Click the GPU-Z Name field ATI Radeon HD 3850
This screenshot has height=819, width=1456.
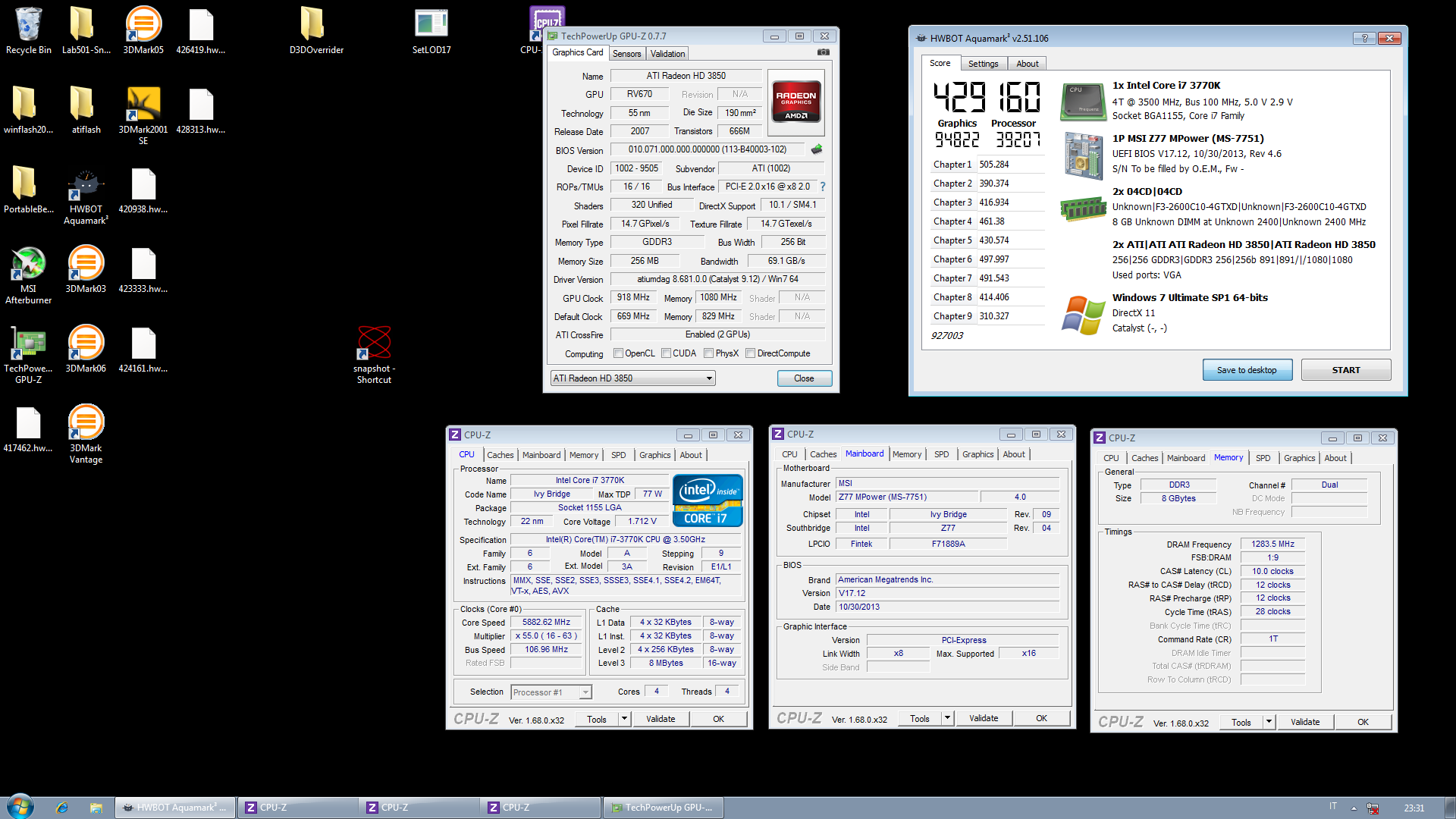[686, 76]
